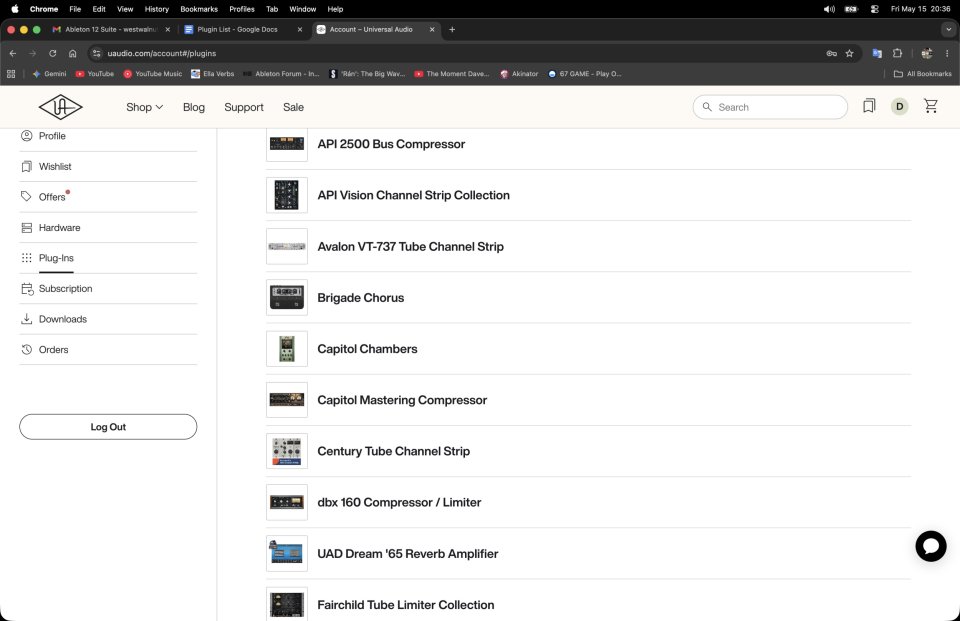The height and width of the screenshot is (621, 960).
Task: Click the Profile sidebar icon
Action: point(26,136)
